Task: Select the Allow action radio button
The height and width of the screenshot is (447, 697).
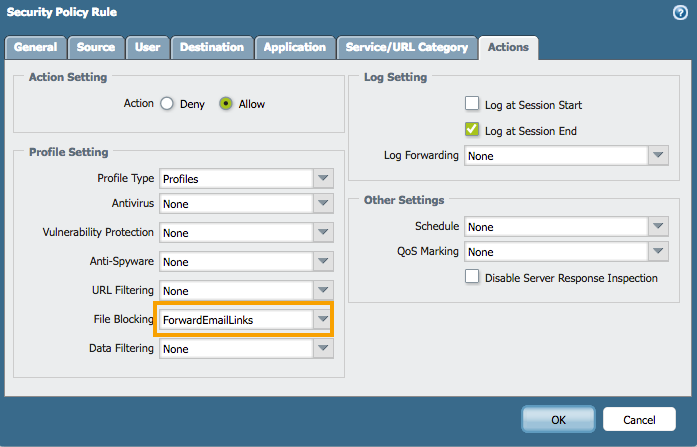Action: coord(226,103)
